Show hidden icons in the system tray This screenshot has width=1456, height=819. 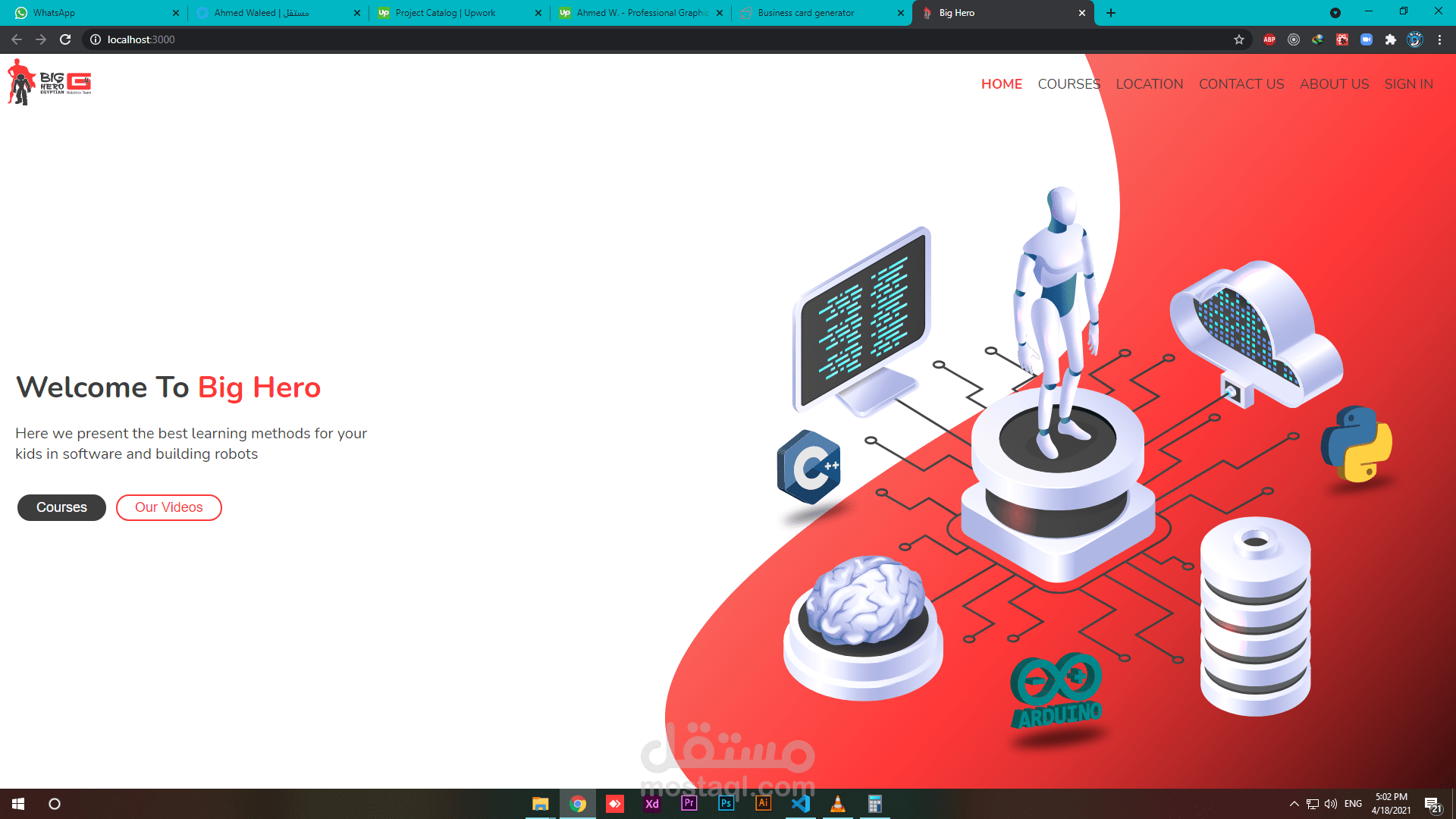tap(1294, 803)
